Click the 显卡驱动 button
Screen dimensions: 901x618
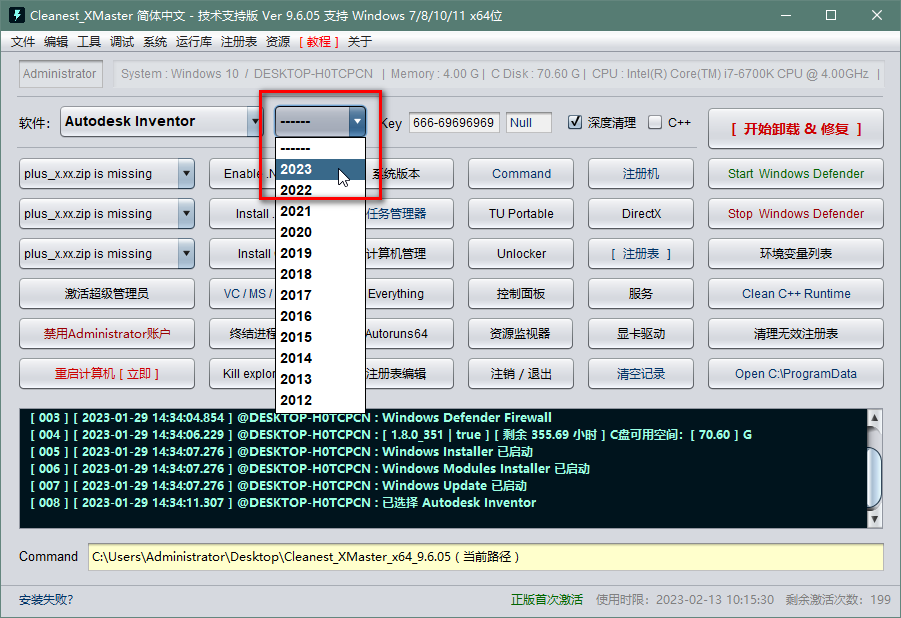(641, 333)
